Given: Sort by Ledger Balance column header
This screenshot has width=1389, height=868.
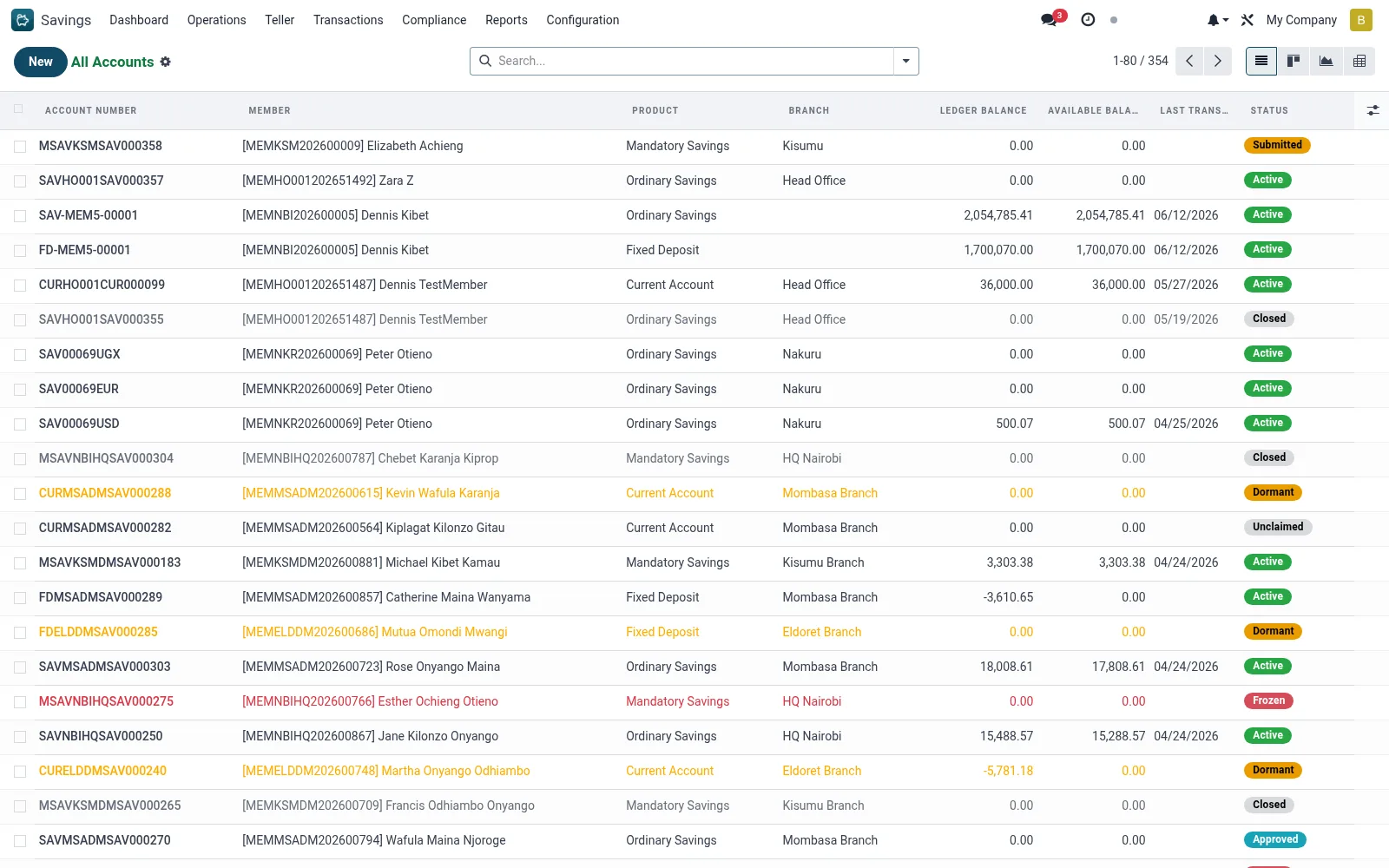Looking at the screenshot, I should click(983, 110).
